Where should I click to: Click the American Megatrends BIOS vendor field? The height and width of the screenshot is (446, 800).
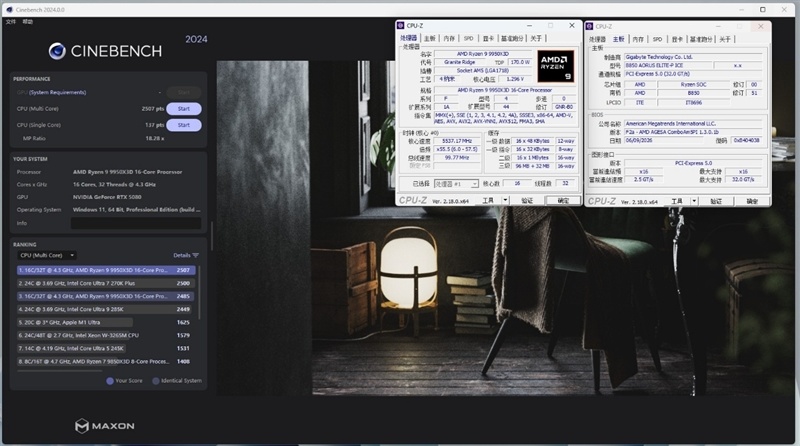point(693,123)
